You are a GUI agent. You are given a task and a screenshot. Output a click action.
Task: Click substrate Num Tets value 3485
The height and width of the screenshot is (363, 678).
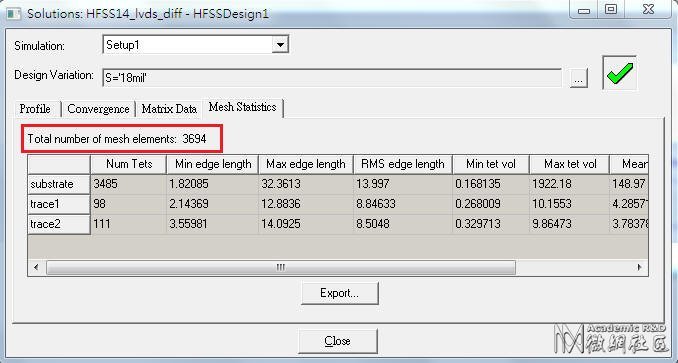128,184
